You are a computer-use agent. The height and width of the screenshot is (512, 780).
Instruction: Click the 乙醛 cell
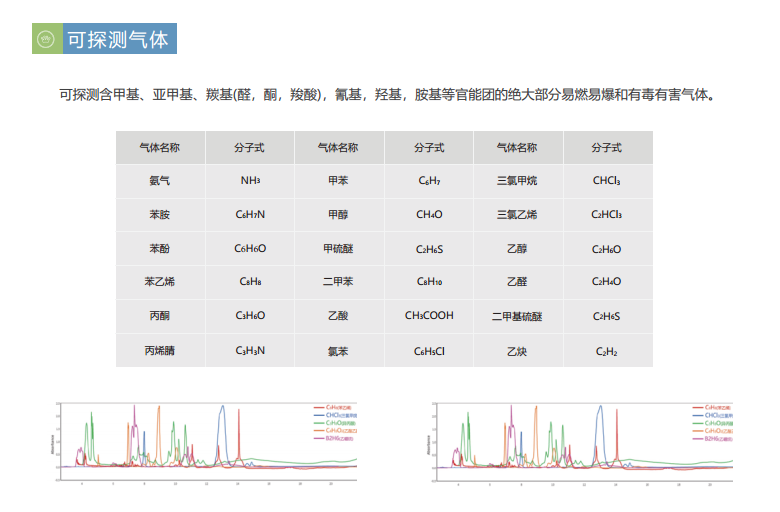click(517, 282)
